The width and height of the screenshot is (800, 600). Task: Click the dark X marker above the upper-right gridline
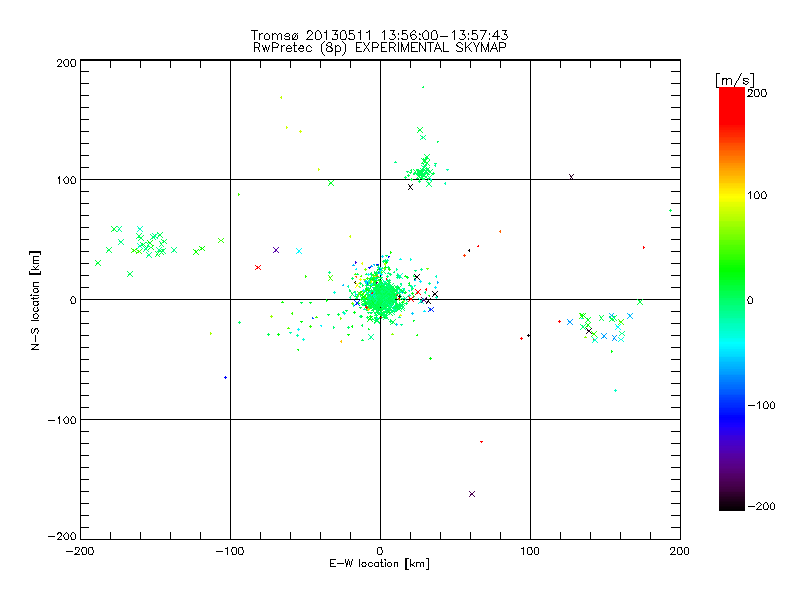[x=571, y=177]
